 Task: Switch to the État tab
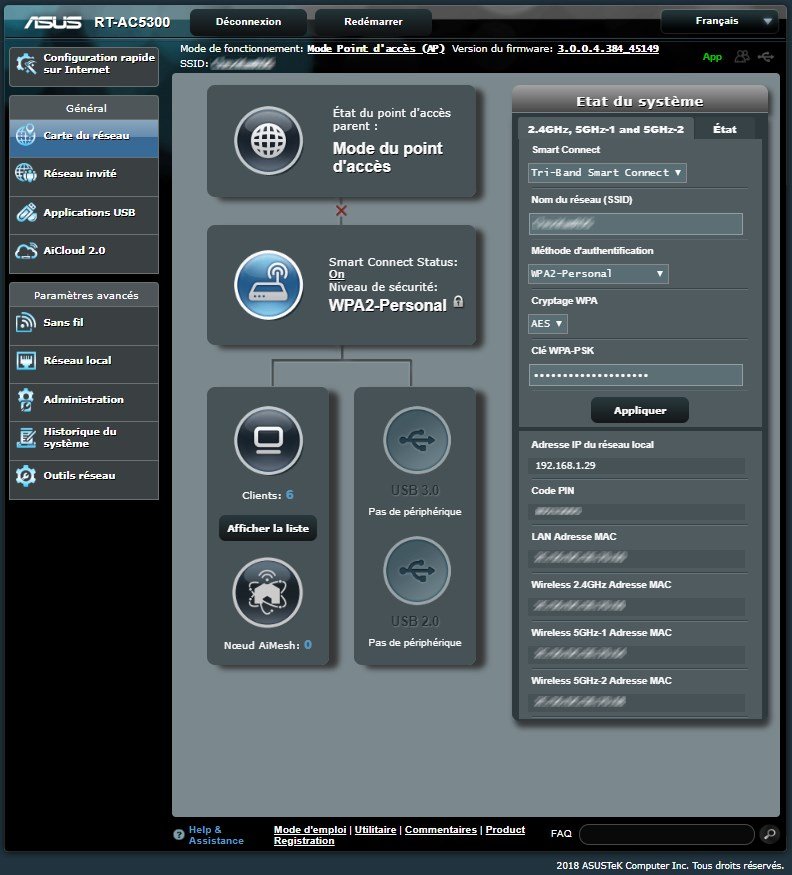pos(725,129)
